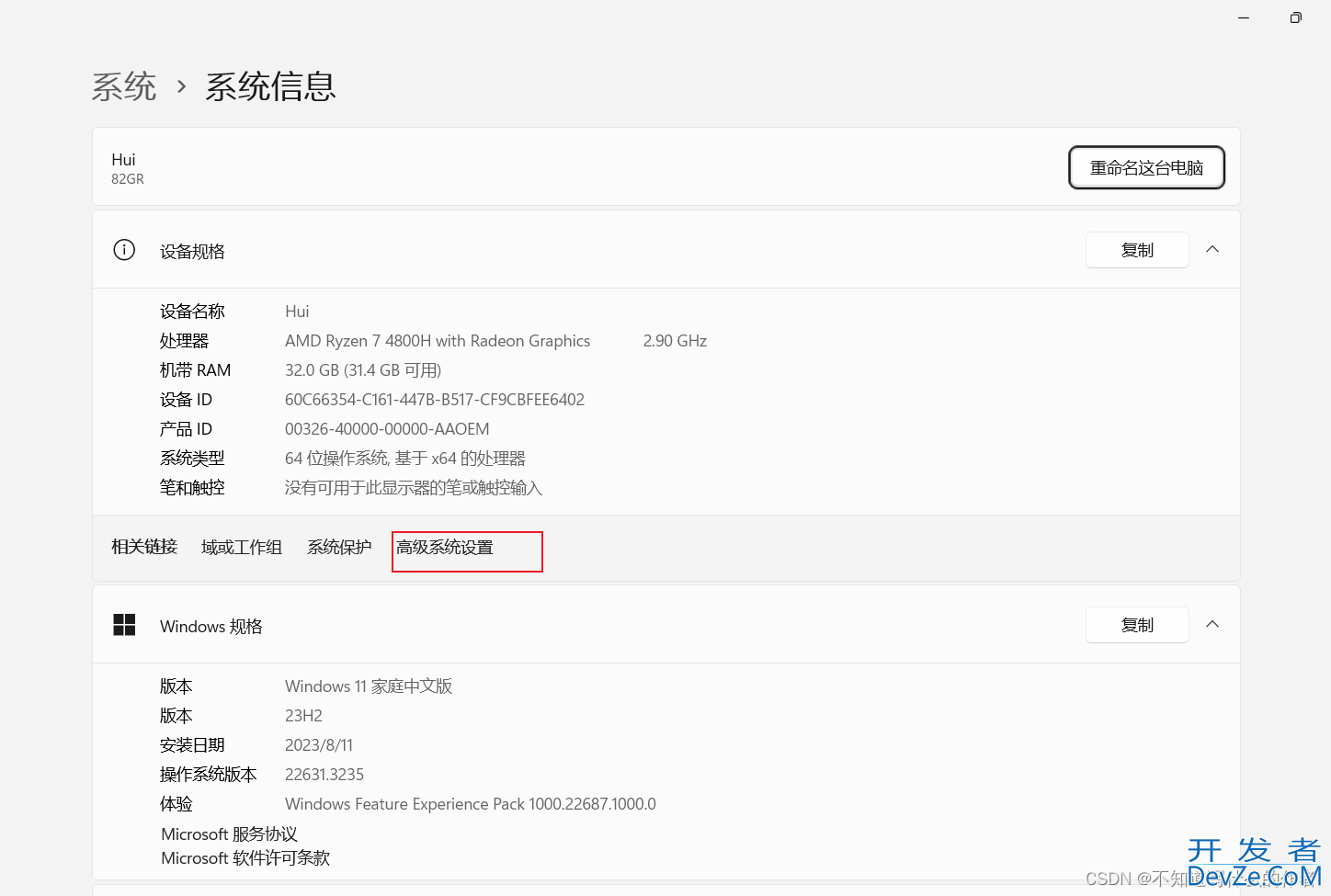1331x896 pixels.
Task: Click the 系统信息 breadcrumb title
Action: click(270, 86)
